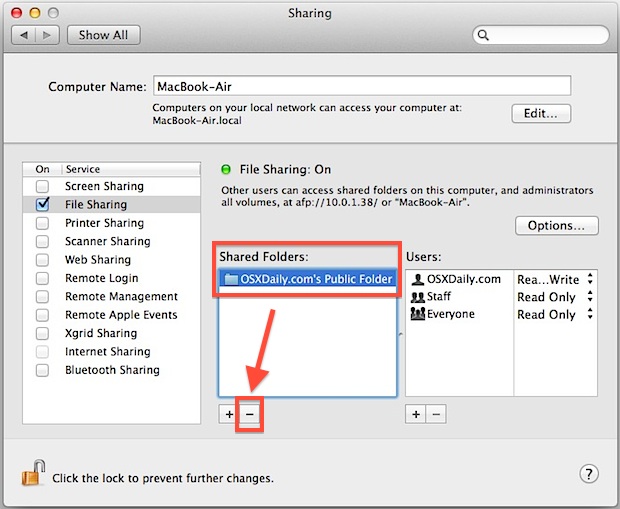Select the Xgrid Sharing service row
This screenshot has height=509, width=620.
click(112, 333)
